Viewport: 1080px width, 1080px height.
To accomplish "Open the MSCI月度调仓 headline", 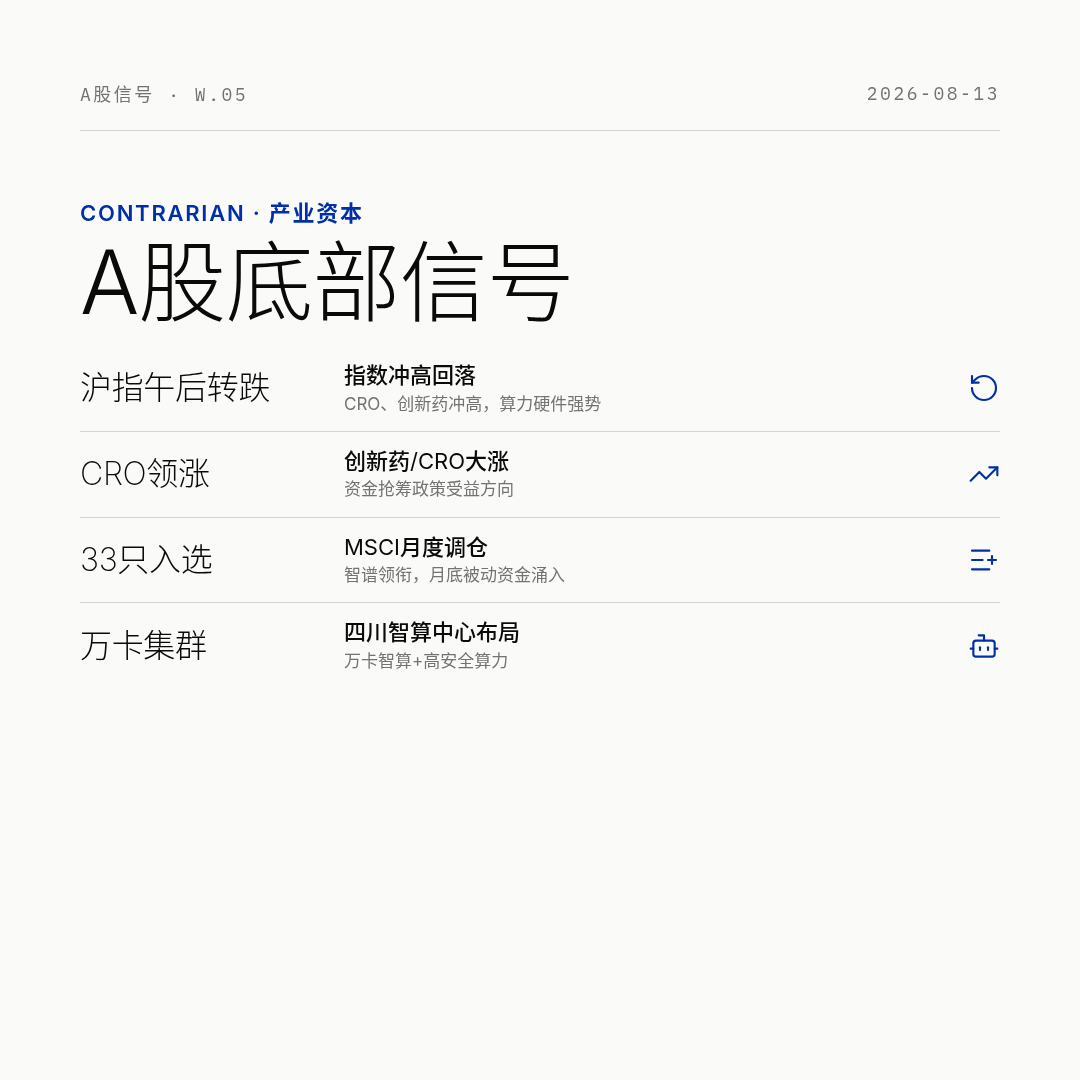I will [415, 548].
